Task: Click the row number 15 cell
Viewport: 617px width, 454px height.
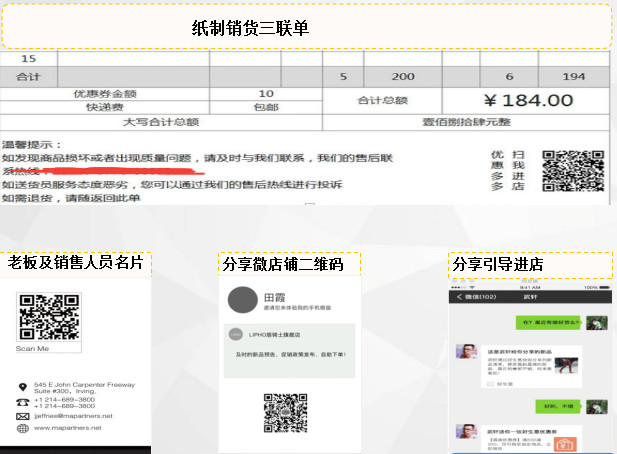Action: pos(29,59)
